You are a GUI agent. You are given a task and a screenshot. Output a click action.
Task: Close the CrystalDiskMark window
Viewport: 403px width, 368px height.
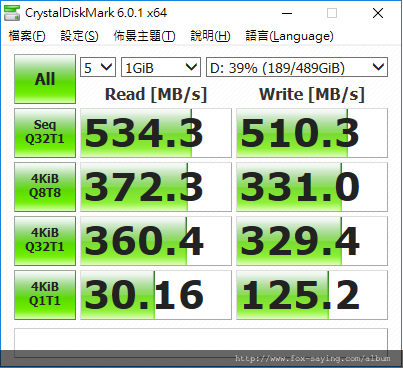tap(378, 13)
